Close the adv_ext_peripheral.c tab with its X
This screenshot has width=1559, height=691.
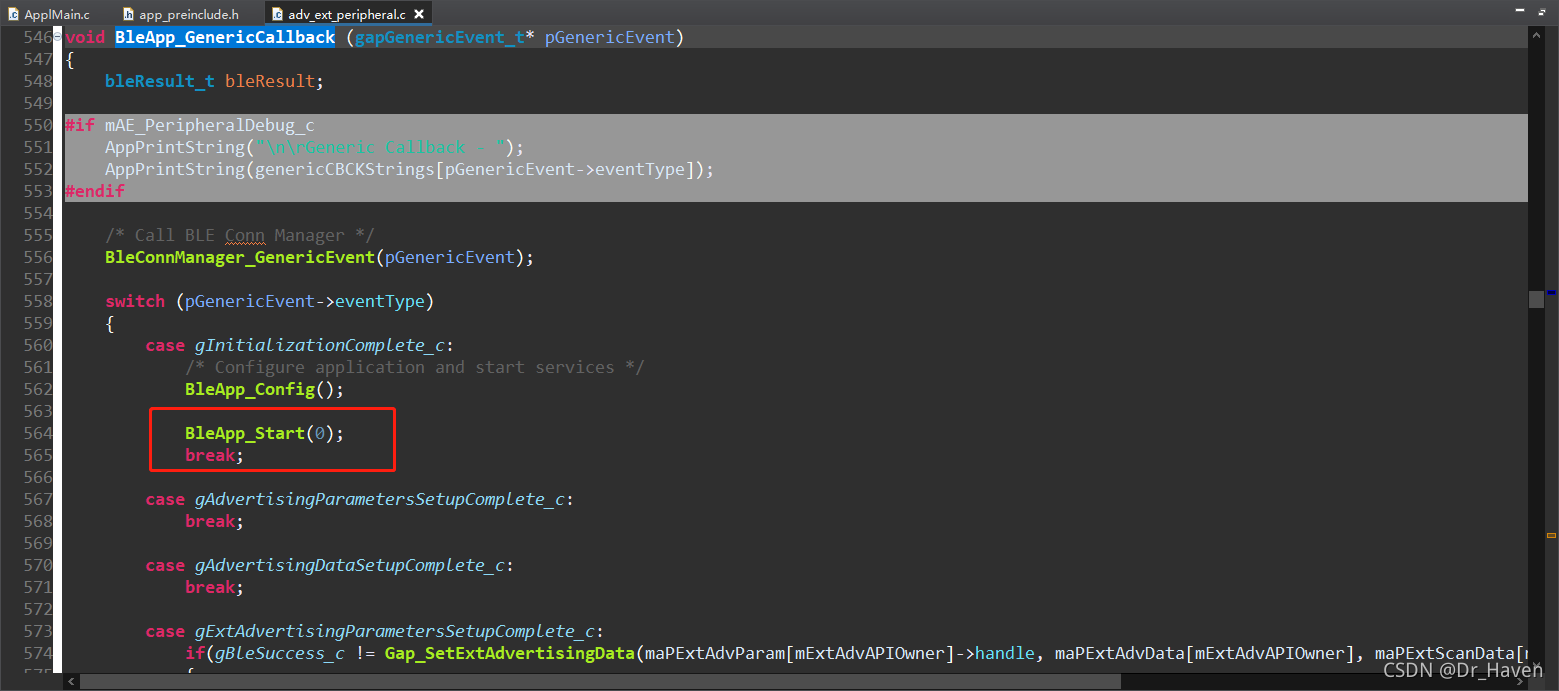point(419,15)
